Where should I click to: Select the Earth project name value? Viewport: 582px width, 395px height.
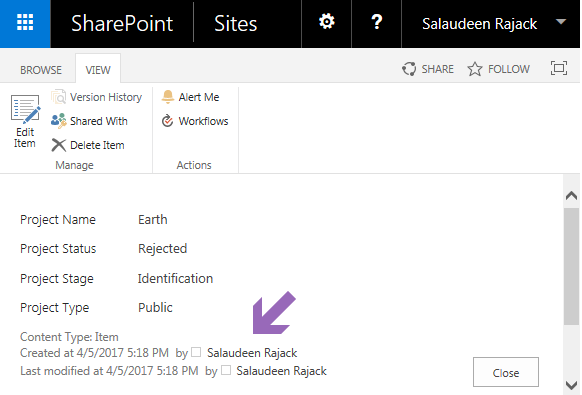(153, 219)
